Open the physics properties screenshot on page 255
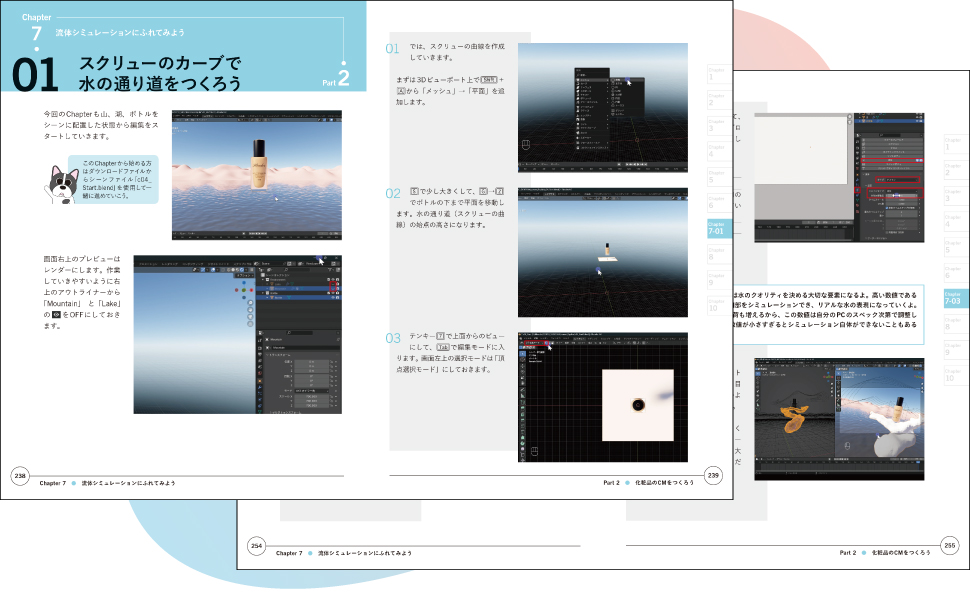Viewport: 970px width, 600px height. pos(839,178)
